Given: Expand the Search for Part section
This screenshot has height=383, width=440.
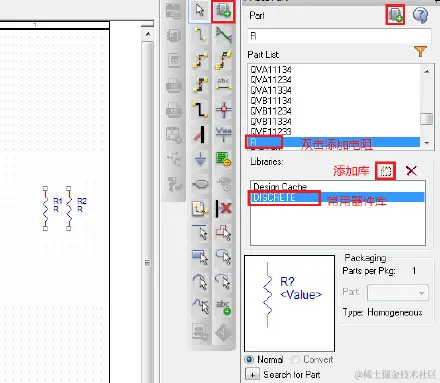Looking at the screenshot, I should point(252,375).
